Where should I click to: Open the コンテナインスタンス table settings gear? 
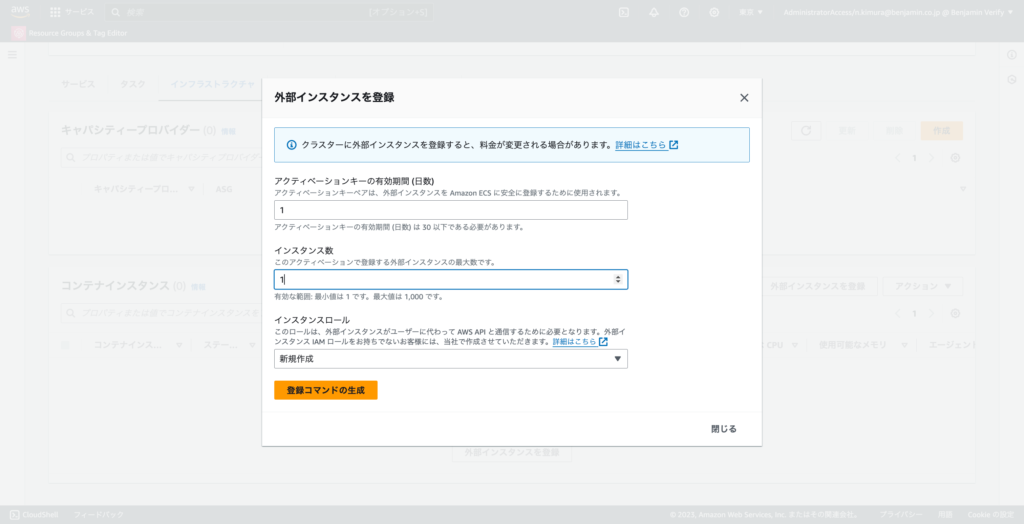coord(955,314)
